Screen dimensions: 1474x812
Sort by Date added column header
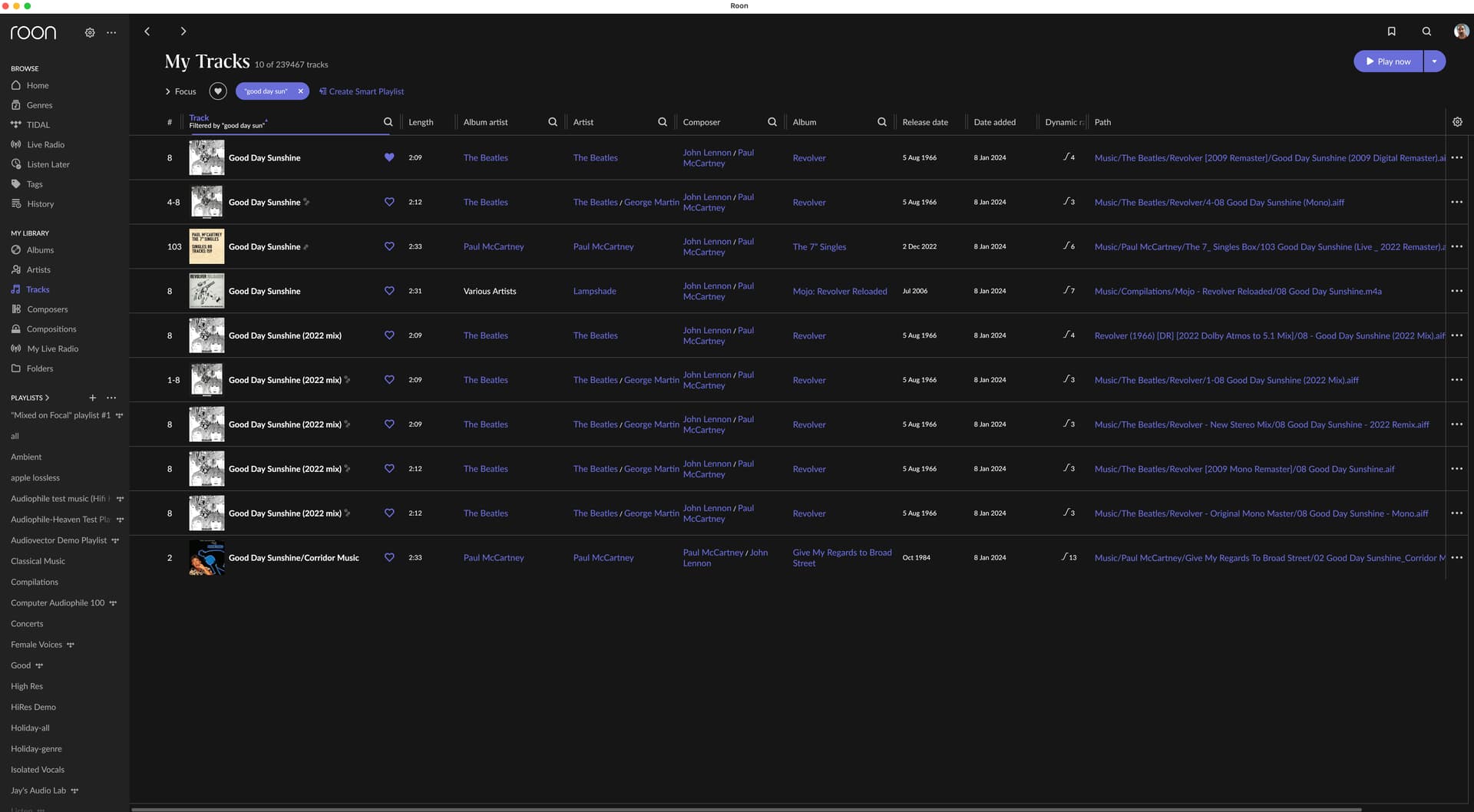point(994,122)
